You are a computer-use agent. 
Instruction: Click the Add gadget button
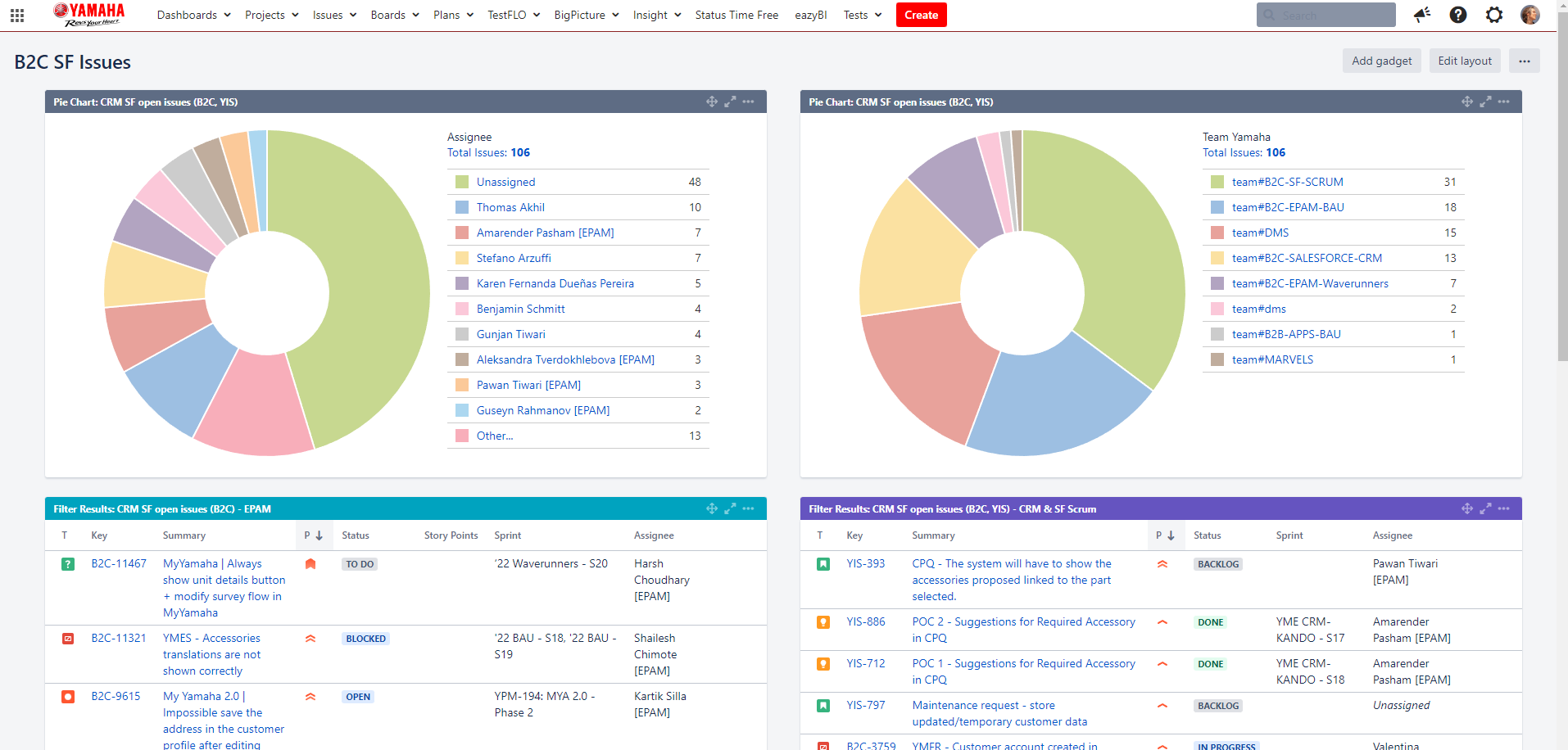point(1382,61)
